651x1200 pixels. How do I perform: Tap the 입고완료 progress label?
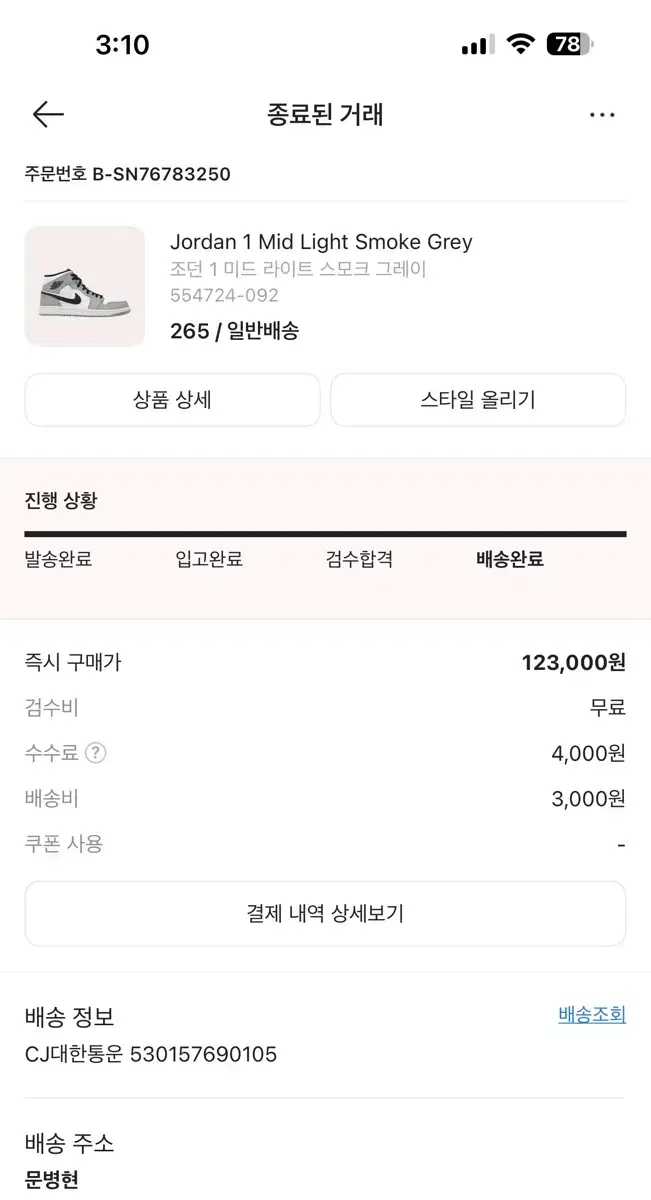[207, 559]
